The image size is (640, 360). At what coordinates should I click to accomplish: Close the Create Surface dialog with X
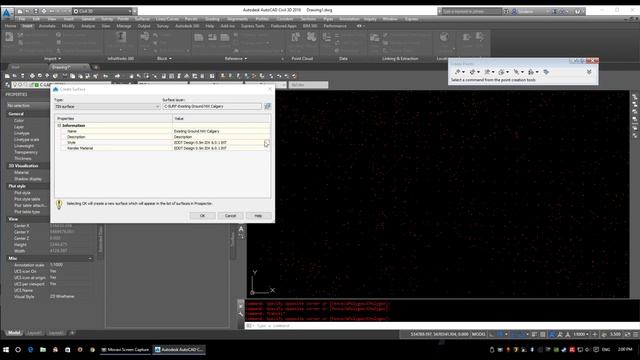coord(269,89)
